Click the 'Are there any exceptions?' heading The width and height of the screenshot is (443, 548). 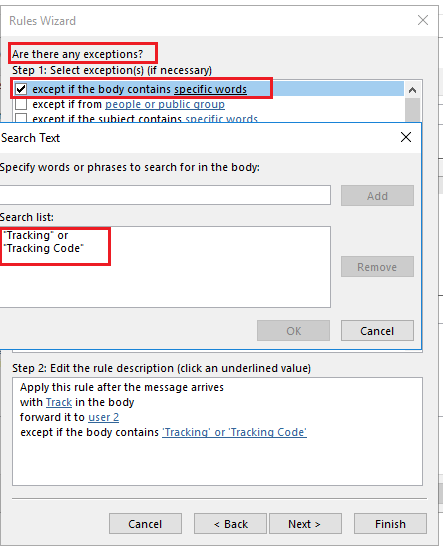coord(78,54)
